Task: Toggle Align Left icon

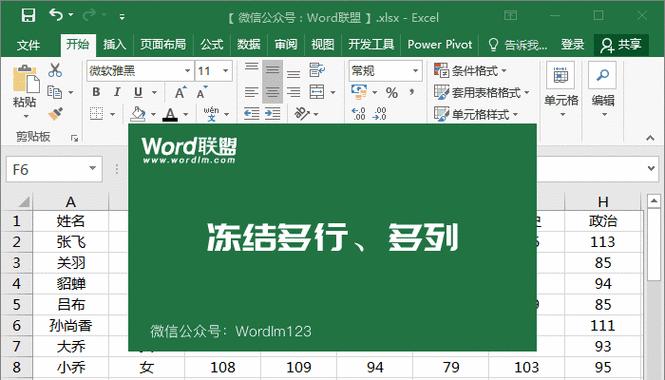Action: click(251, 92)
